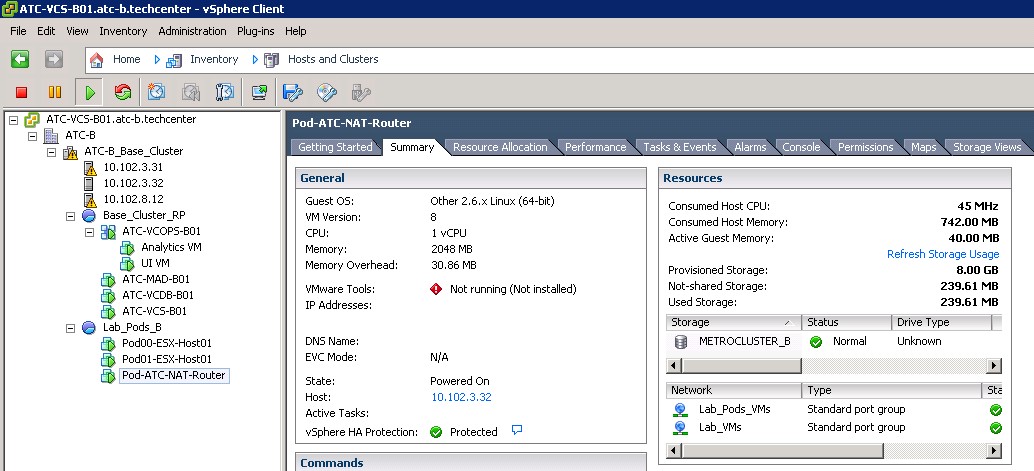Open host link 10.102.3.32
This screenshot has height=471, width=1034.
tap(460, 397)
